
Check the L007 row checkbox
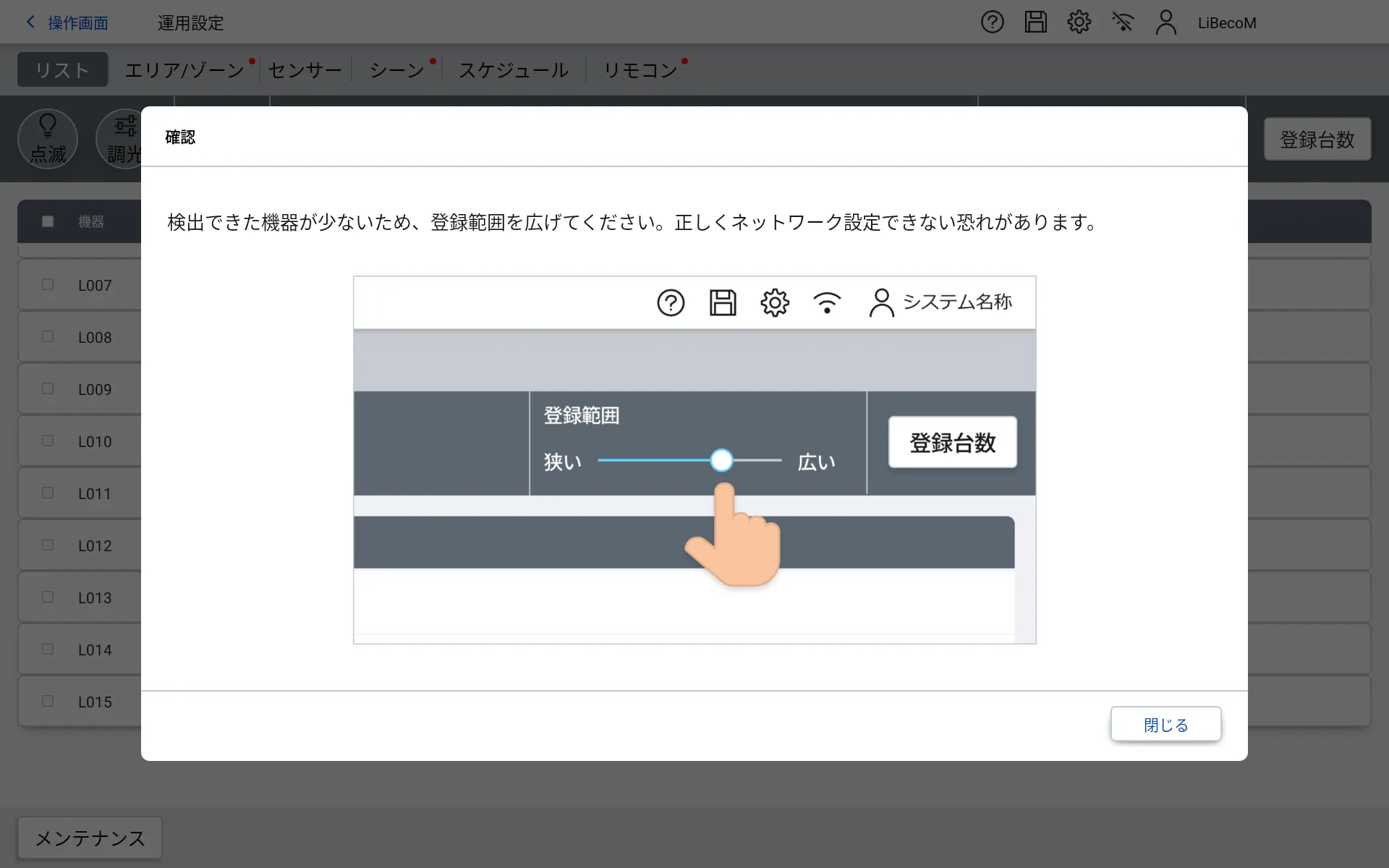[x=48, y=285]
